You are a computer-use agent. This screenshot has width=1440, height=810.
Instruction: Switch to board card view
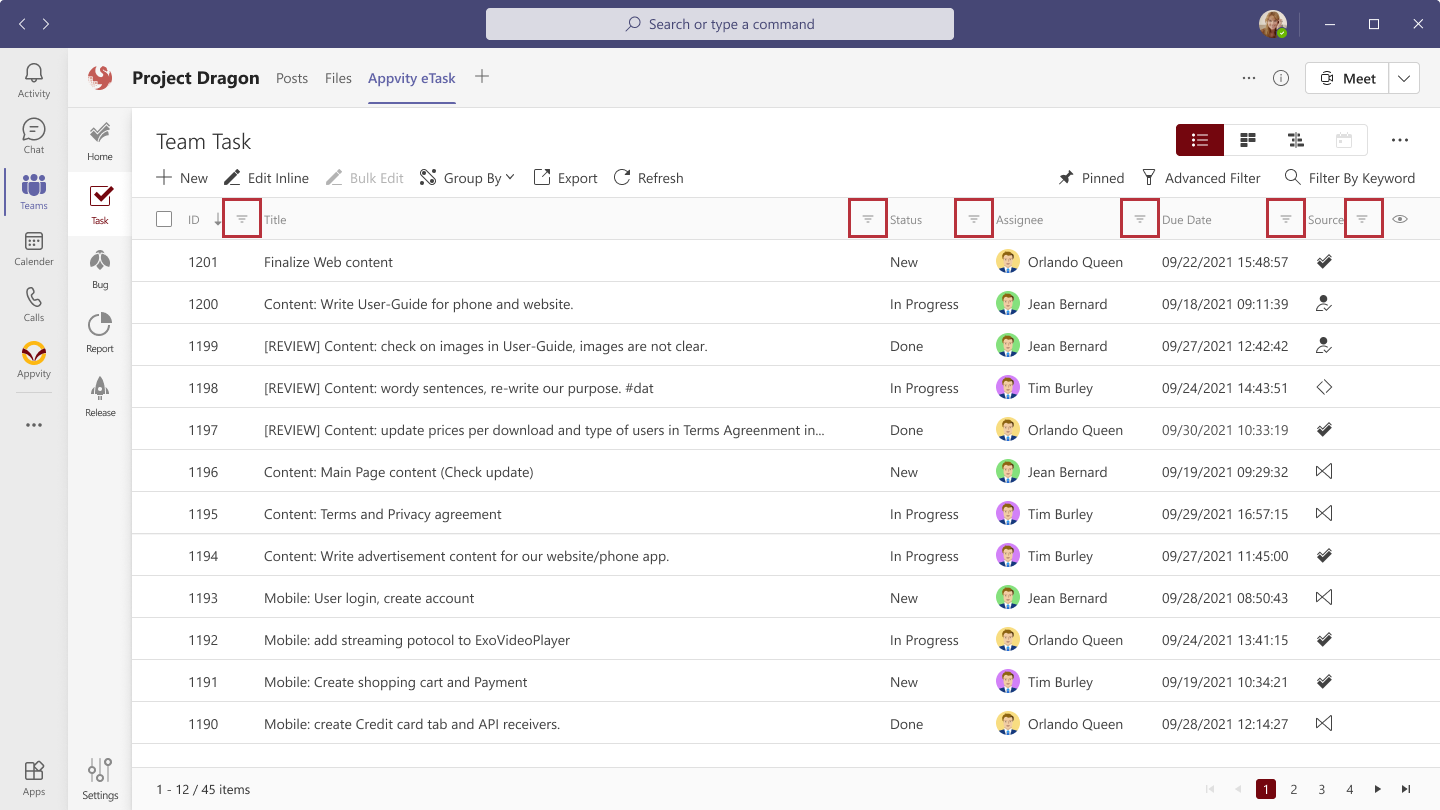click(x=1247, y=140)
